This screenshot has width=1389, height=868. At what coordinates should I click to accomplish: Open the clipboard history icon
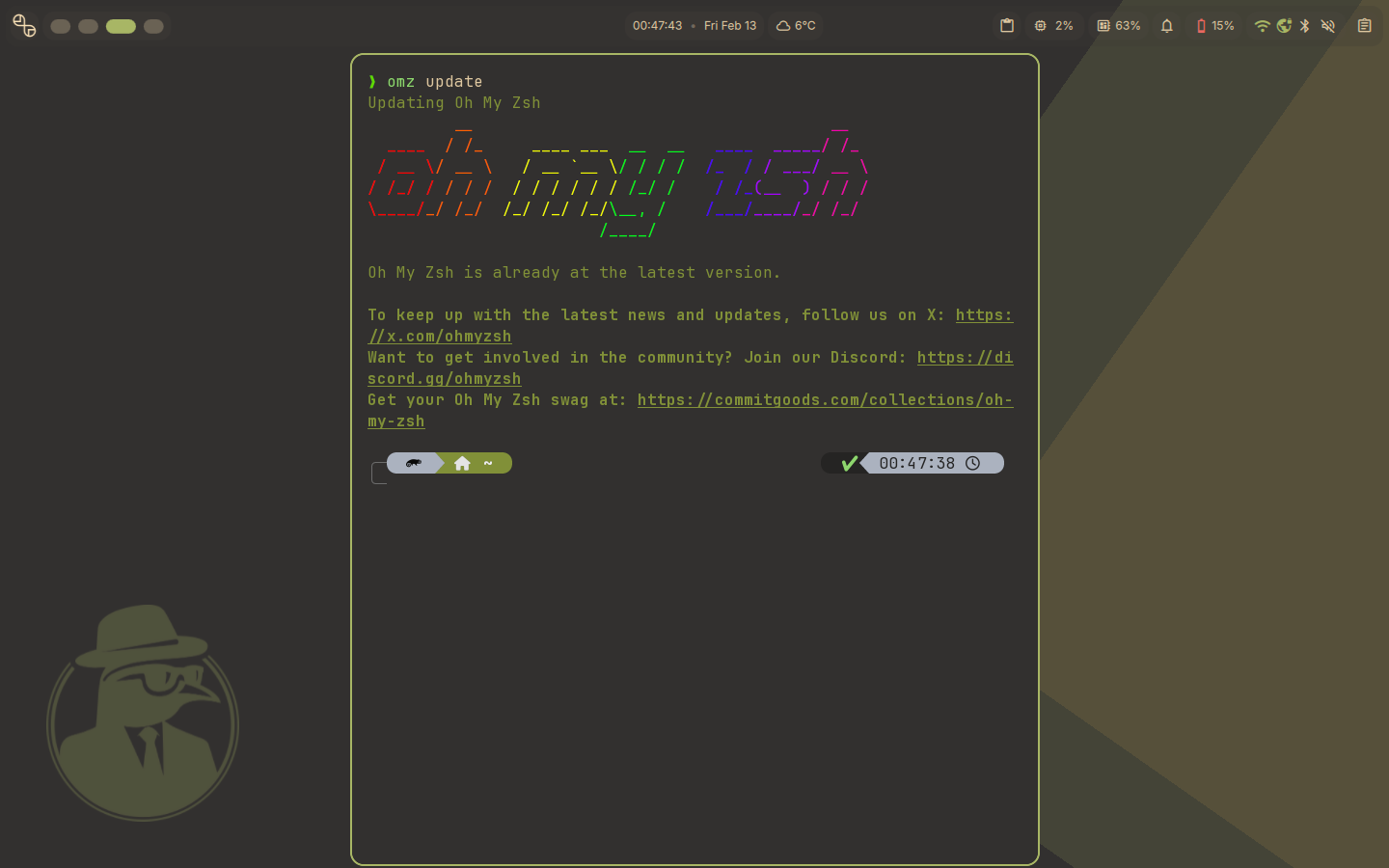click(1007, 26)
